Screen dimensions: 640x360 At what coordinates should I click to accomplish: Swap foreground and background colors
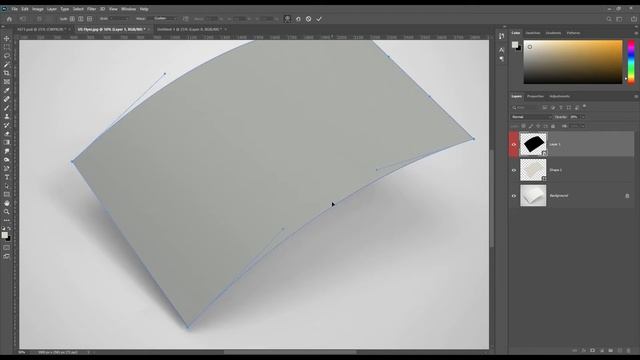coord(9,228)
